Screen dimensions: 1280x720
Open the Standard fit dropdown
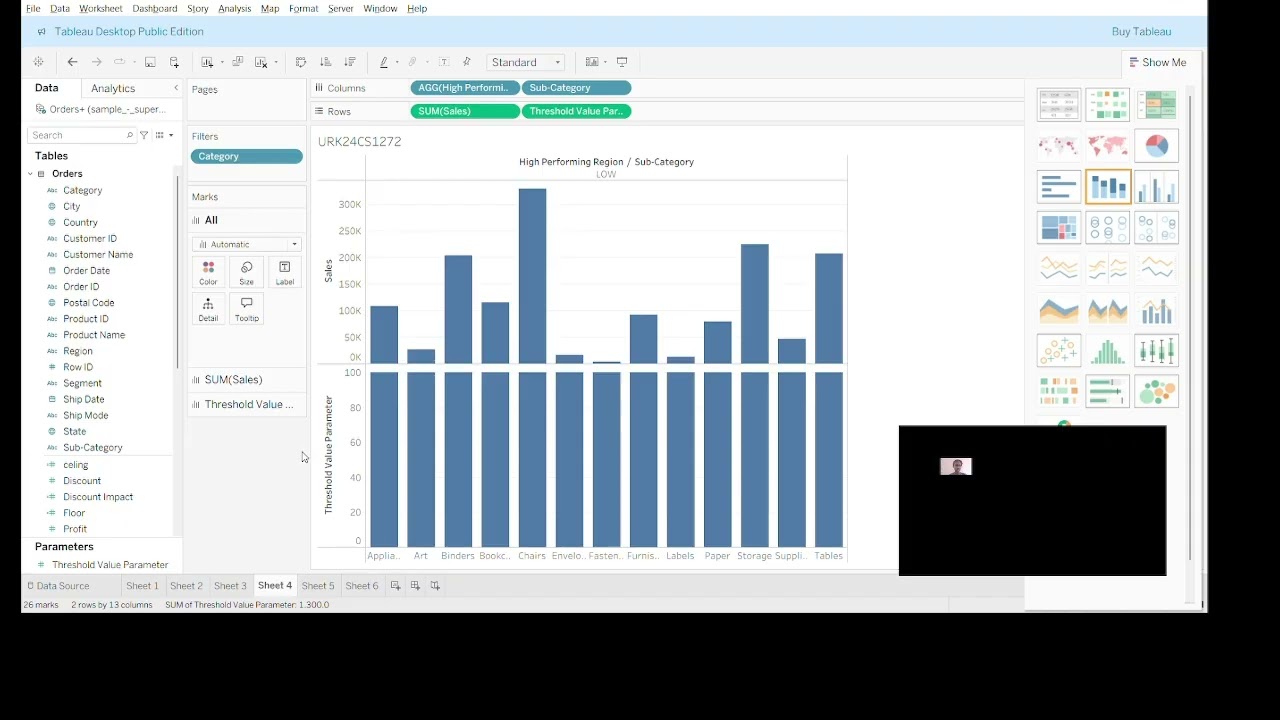526,62
